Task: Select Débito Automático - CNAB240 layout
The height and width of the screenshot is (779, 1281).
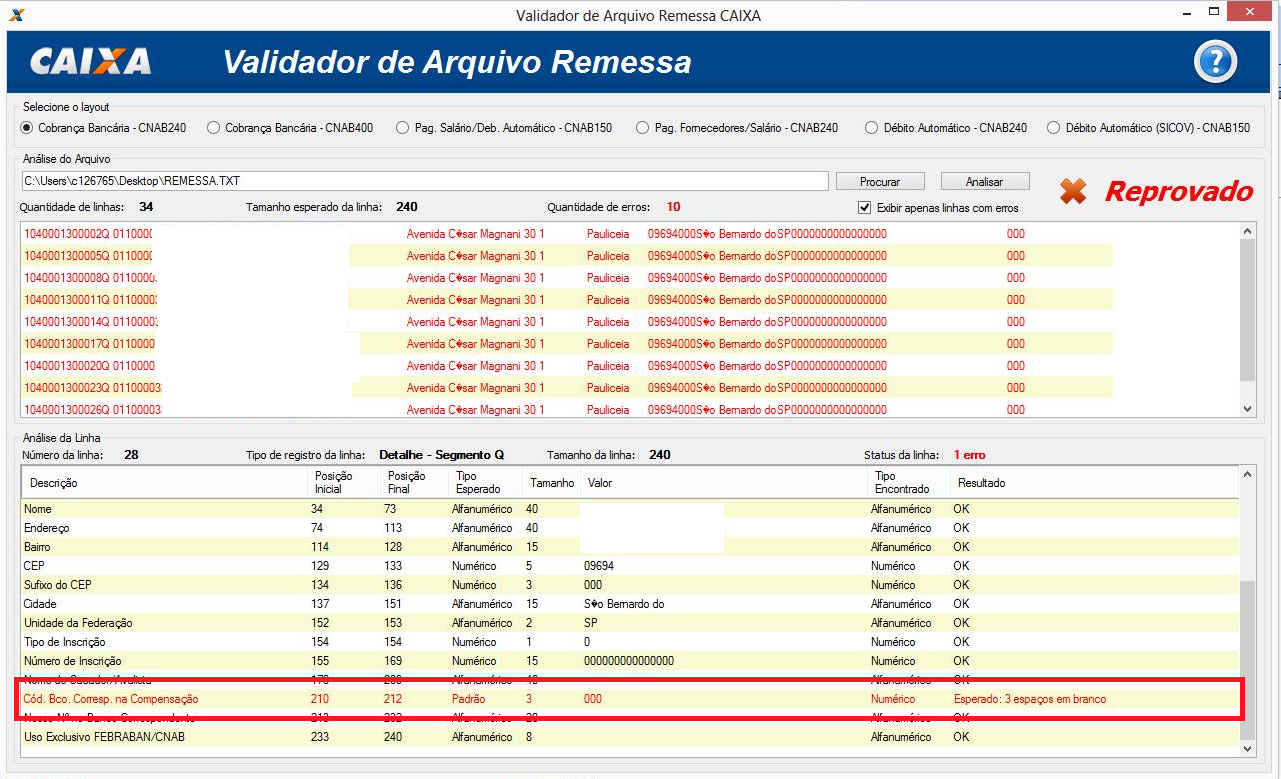Action: pyautogui.click(x=946, y=128)
